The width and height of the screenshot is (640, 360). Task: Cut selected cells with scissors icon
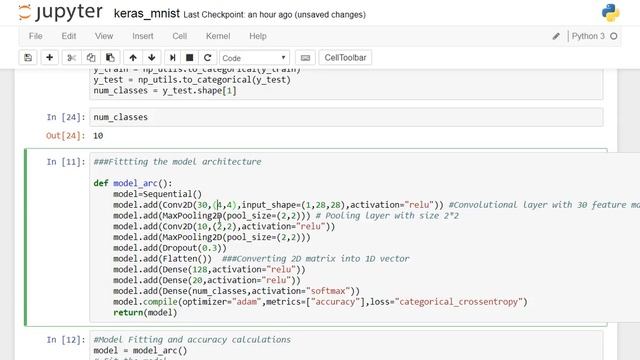[71, 58]
